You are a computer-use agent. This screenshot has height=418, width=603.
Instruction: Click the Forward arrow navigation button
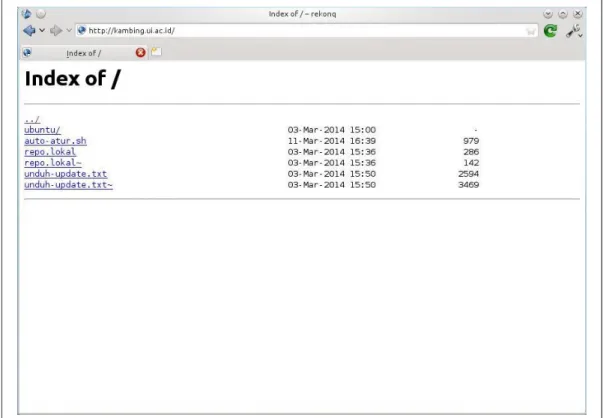coord(56,30)
